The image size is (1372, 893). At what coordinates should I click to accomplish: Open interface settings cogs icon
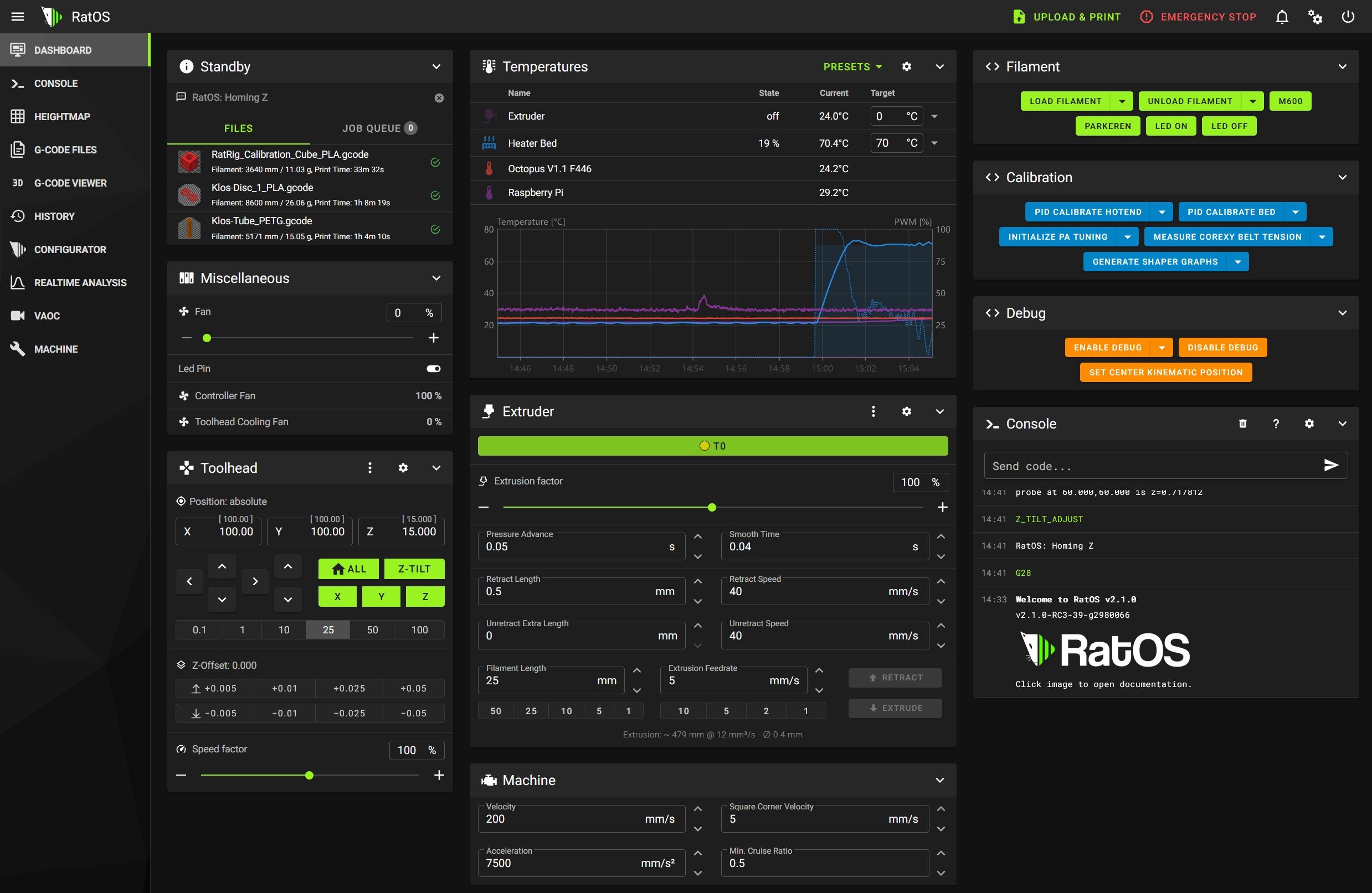point(1314,17)
